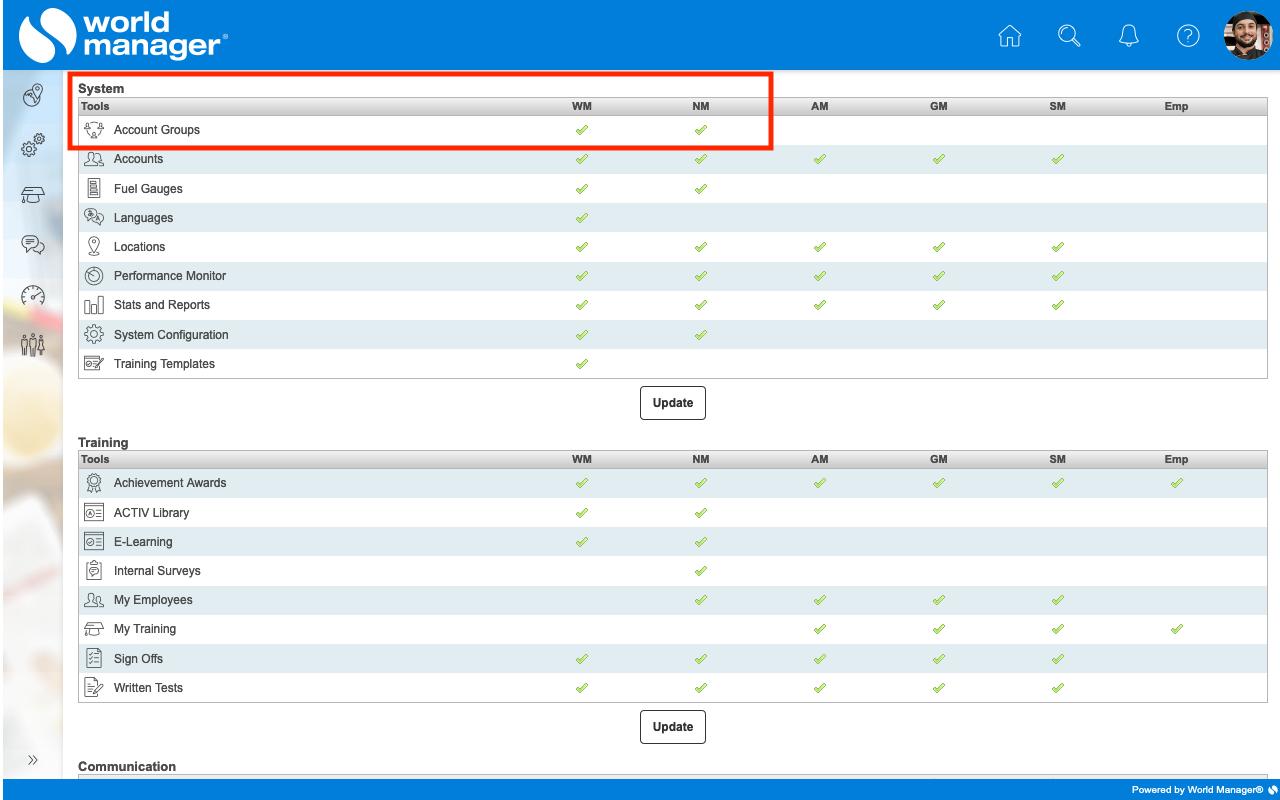Image resolution: width=1280 pixels, height=800 pixels.
Task: Click Update button under System table
Action: (x=673, y=403)
